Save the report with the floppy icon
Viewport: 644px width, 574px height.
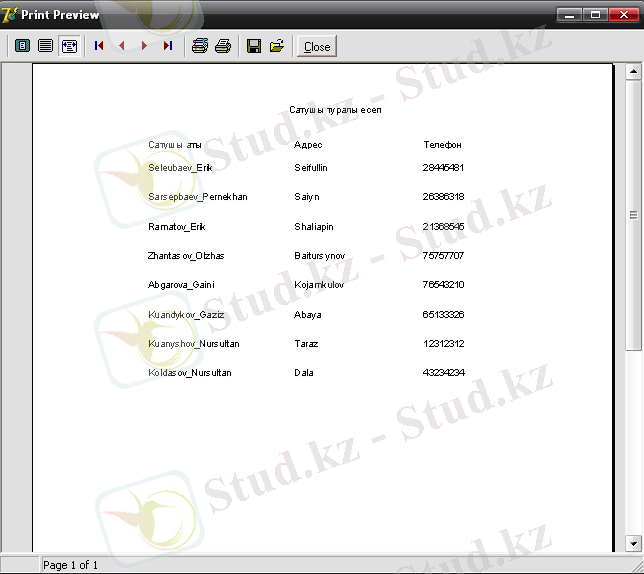[254, 46]
